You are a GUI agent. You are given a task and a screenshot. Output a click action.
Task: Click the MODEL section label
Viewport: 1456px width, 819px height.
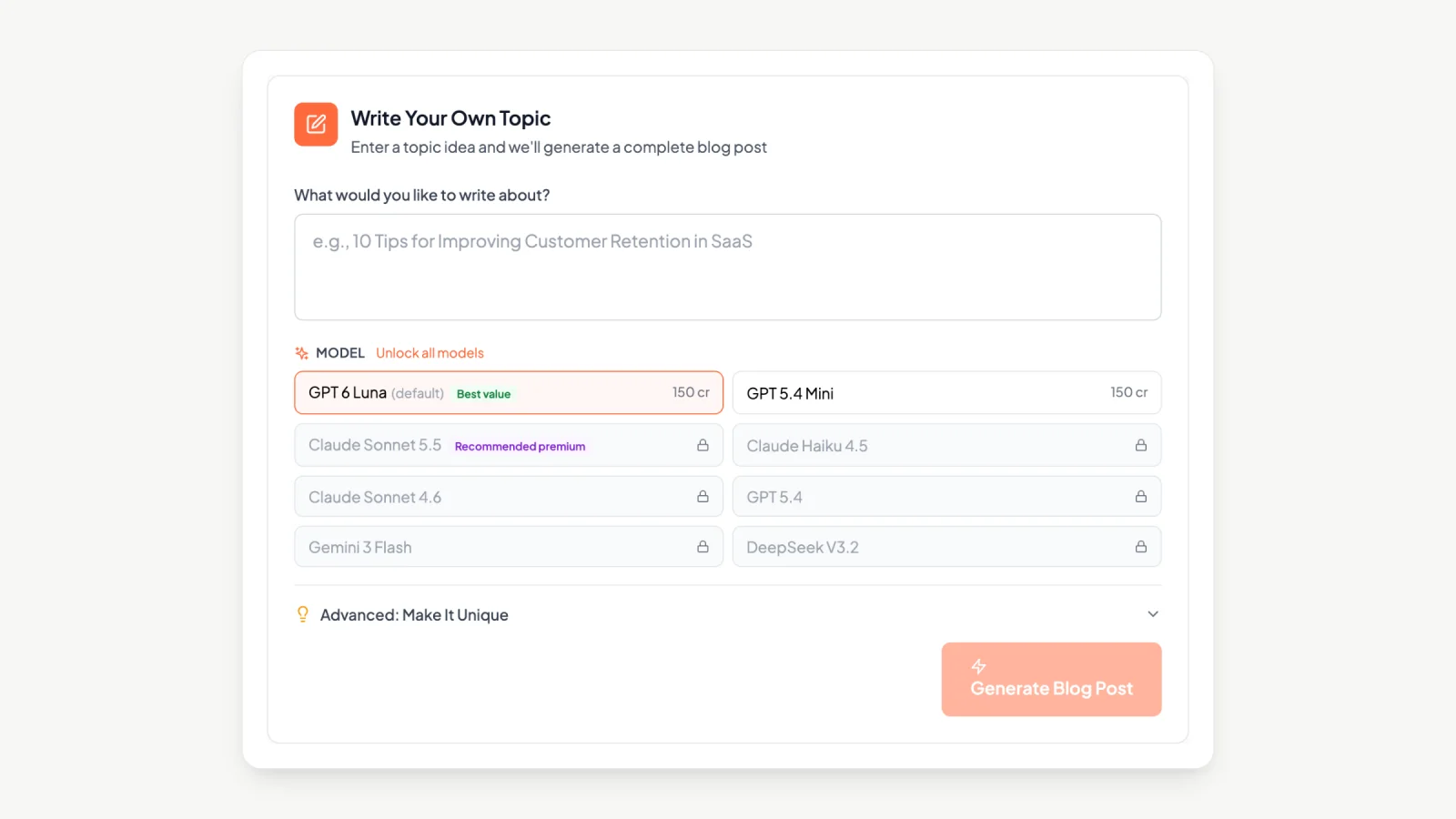pos(340,353)
